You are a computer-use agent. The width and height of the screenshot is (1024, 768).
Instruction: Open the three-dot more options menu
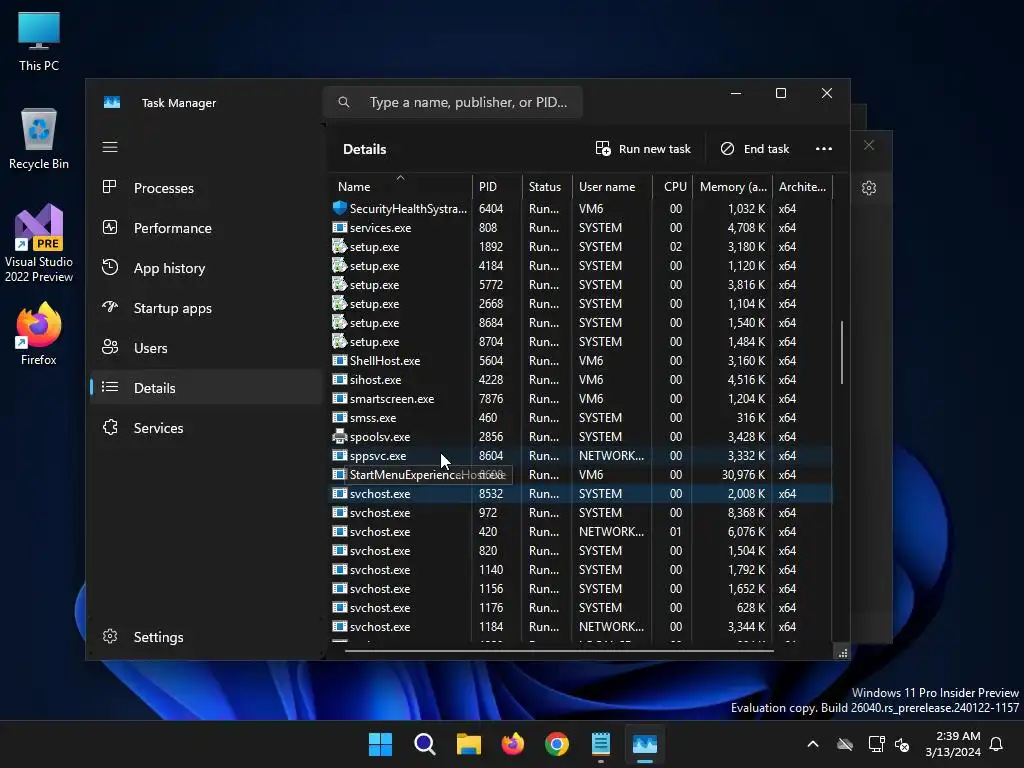824,149
